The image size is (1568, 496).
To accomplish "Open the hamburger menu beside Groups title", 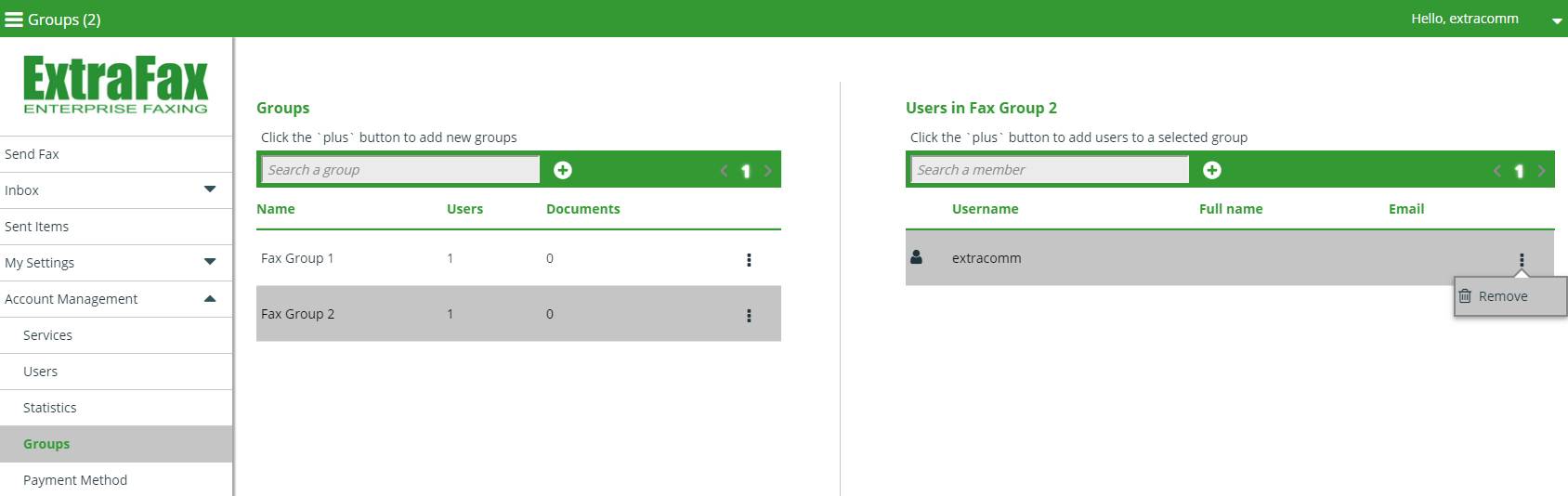I will (x=13, y=20).
